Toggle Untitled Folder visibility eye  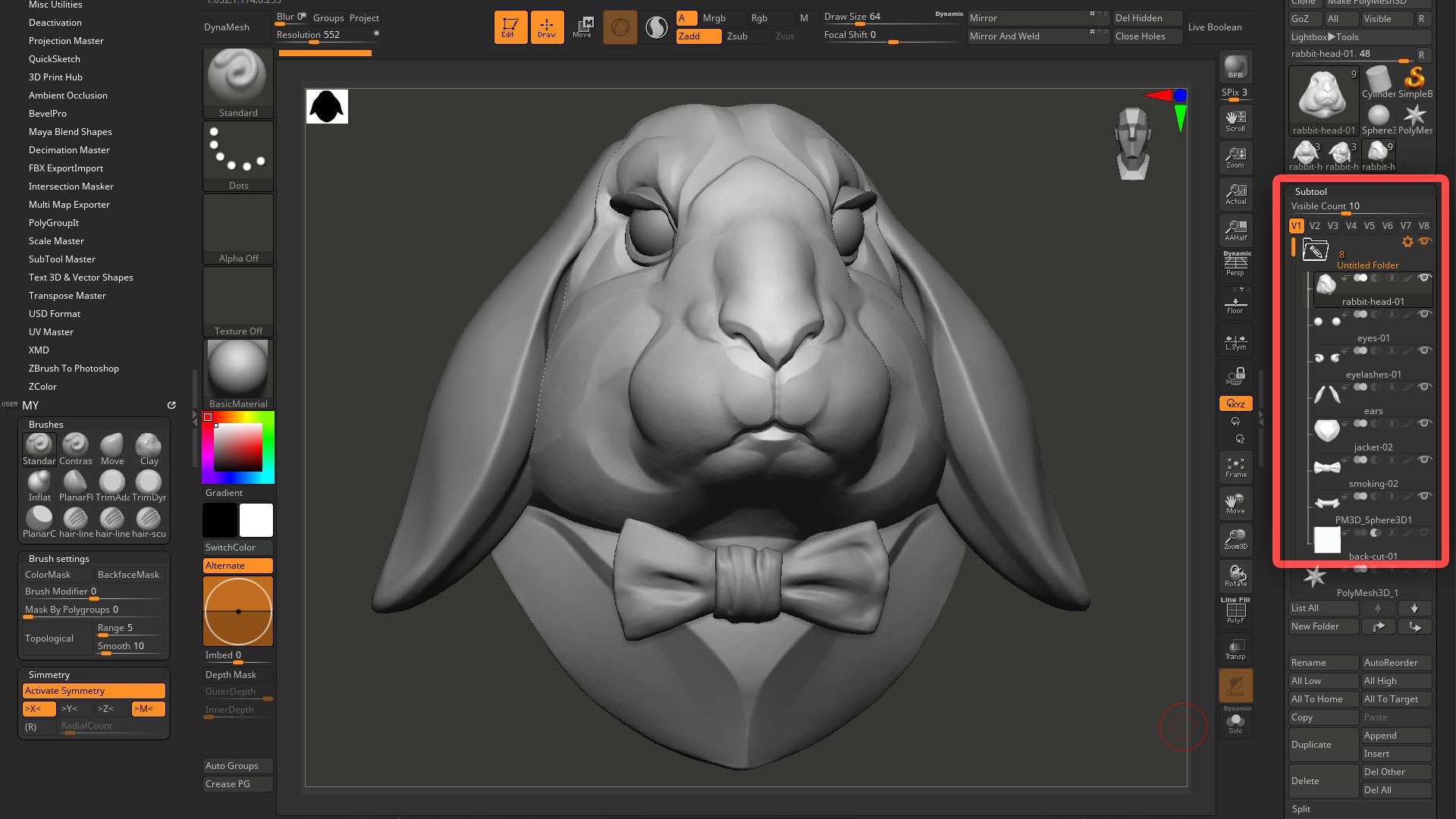tap(1425, 241)
